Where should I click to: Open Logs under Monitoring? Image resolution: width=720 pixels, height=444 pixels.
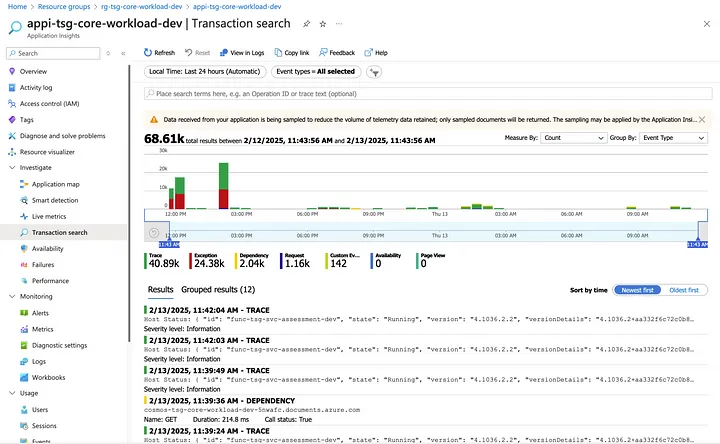[x=39, y=361]
